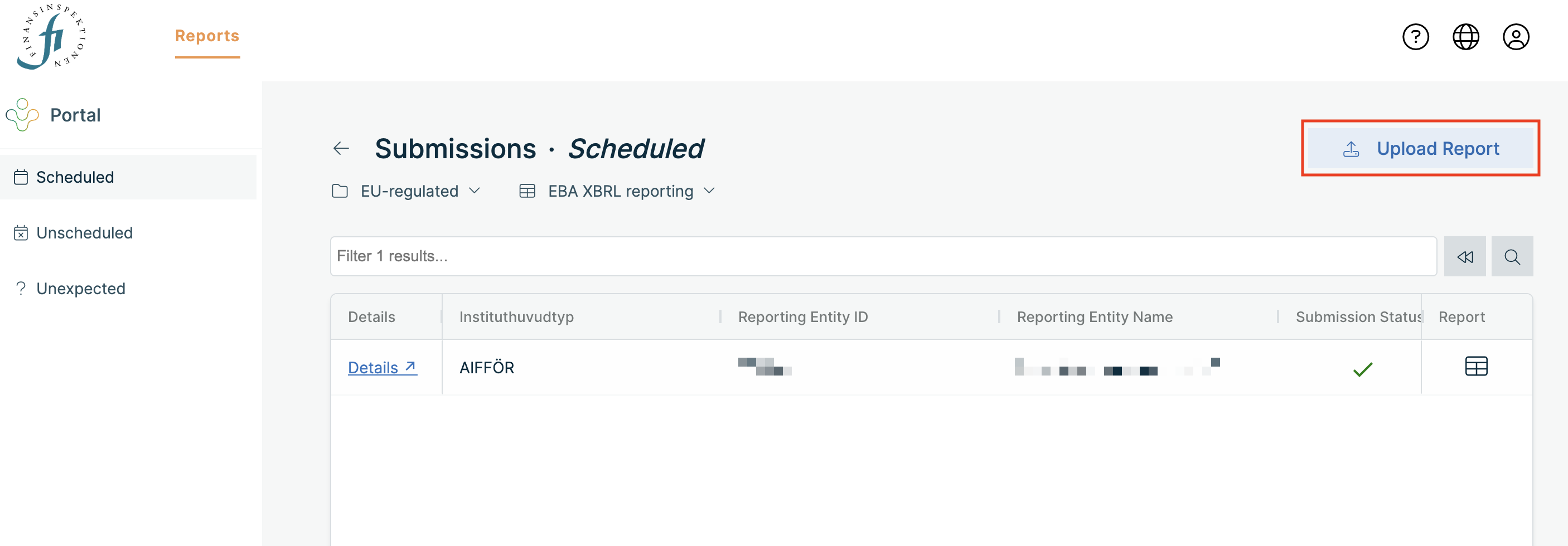Viewport: 1568px width, 546px height.
Task: Go back using the left arrow icon
Action: click(341, 148)
